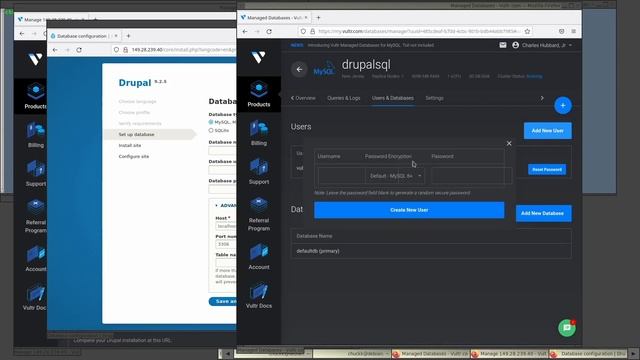This screenshot has height=360, width=640.
Task: Open Account in front Vultr sidebar
Action: (x=259, y=257)
